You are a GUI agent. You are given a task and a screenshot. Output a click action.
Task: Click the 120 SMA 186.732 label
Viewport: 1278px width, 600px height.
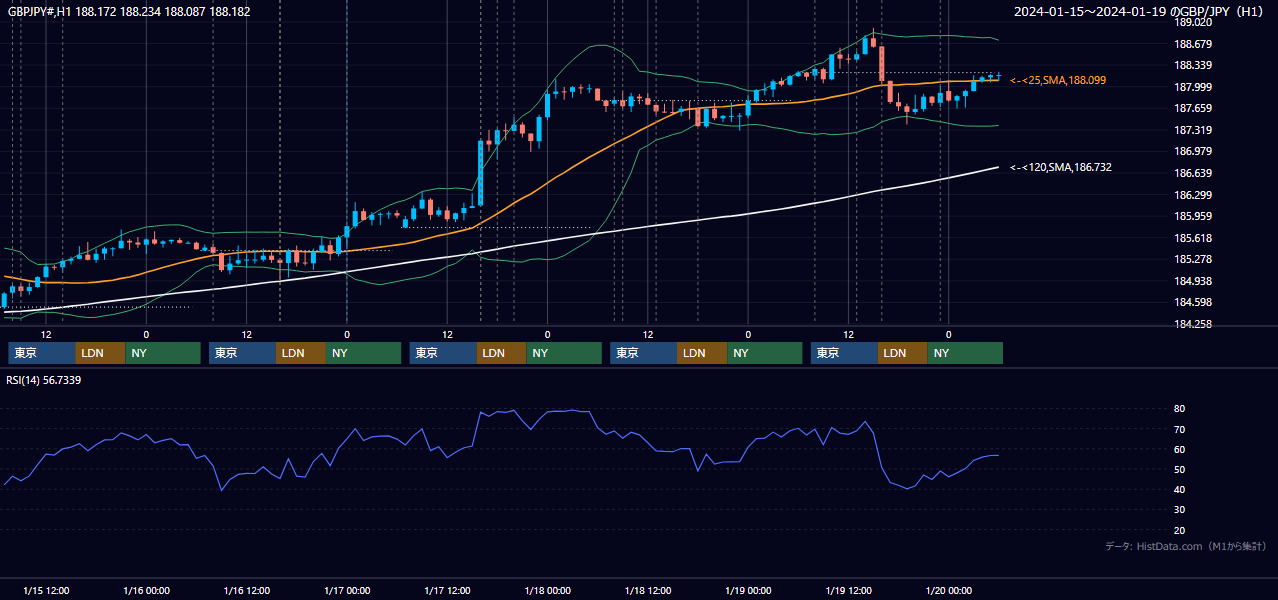pyautogui.click(x=1061, y=167)
